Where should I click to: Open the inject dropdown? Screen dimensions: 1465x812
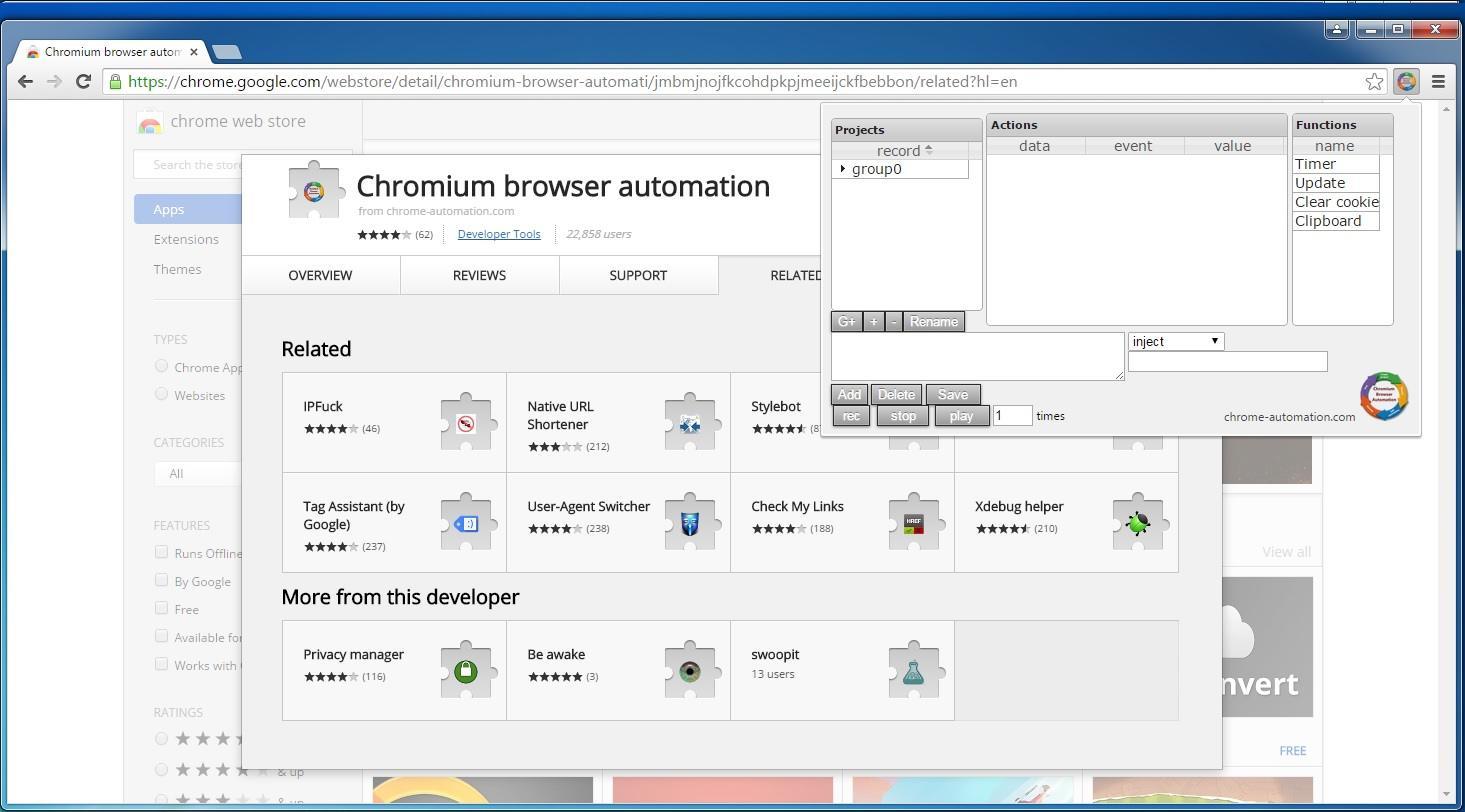(1176, 341)
